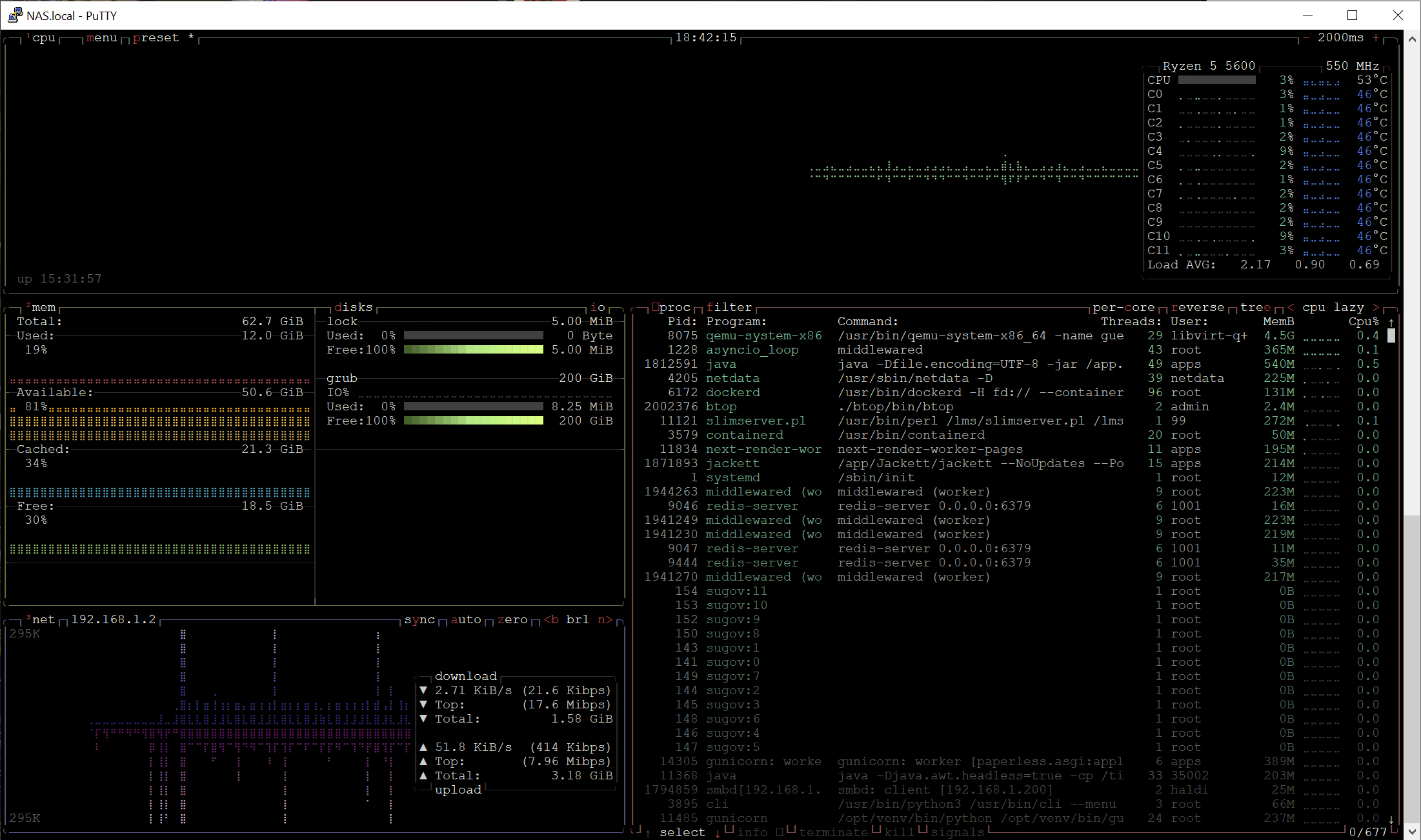Click the minus to decrease update interval

pyautogui.click(x=1305, y=38)
